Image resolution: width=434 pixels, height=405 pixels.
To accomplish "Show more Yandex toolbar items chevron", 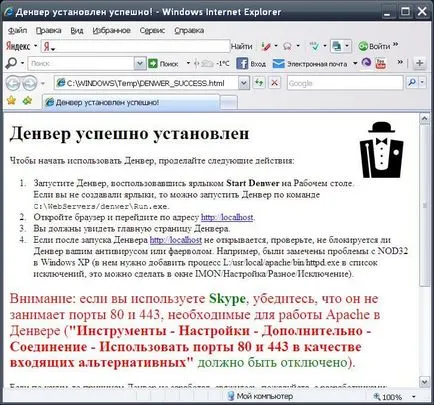I will pyautogui.click(x=395, y=44).
